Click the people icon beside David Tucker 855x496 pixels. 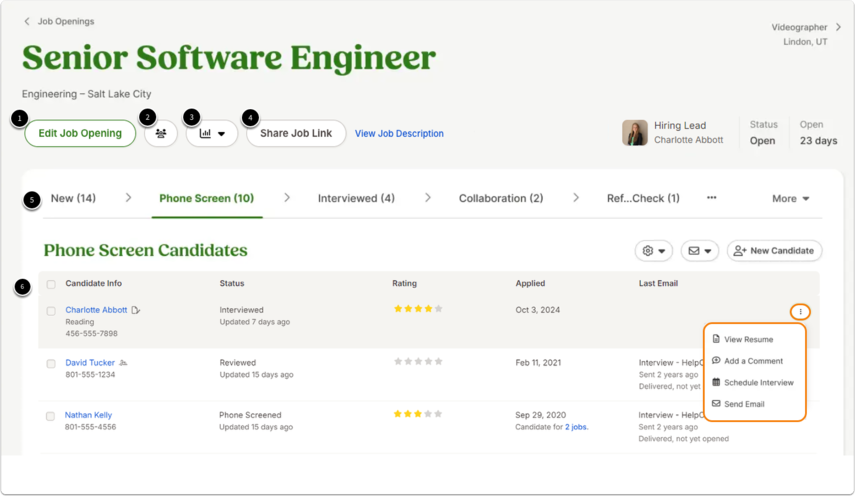tap(123, 362)
